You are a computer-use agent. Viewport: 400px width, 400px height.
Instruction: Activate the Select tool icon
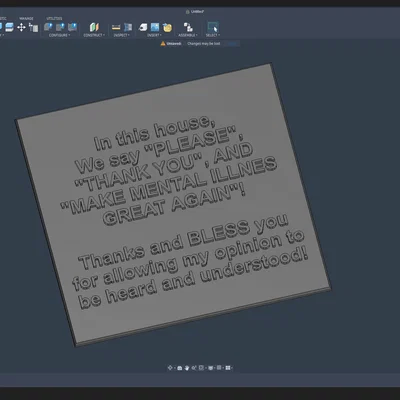point(213,27)
